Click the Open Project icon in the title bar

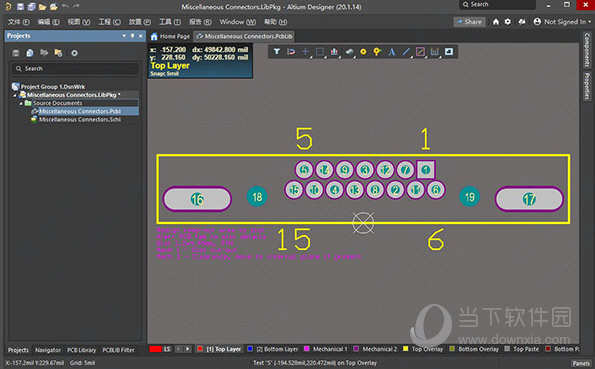coord(54,6)
